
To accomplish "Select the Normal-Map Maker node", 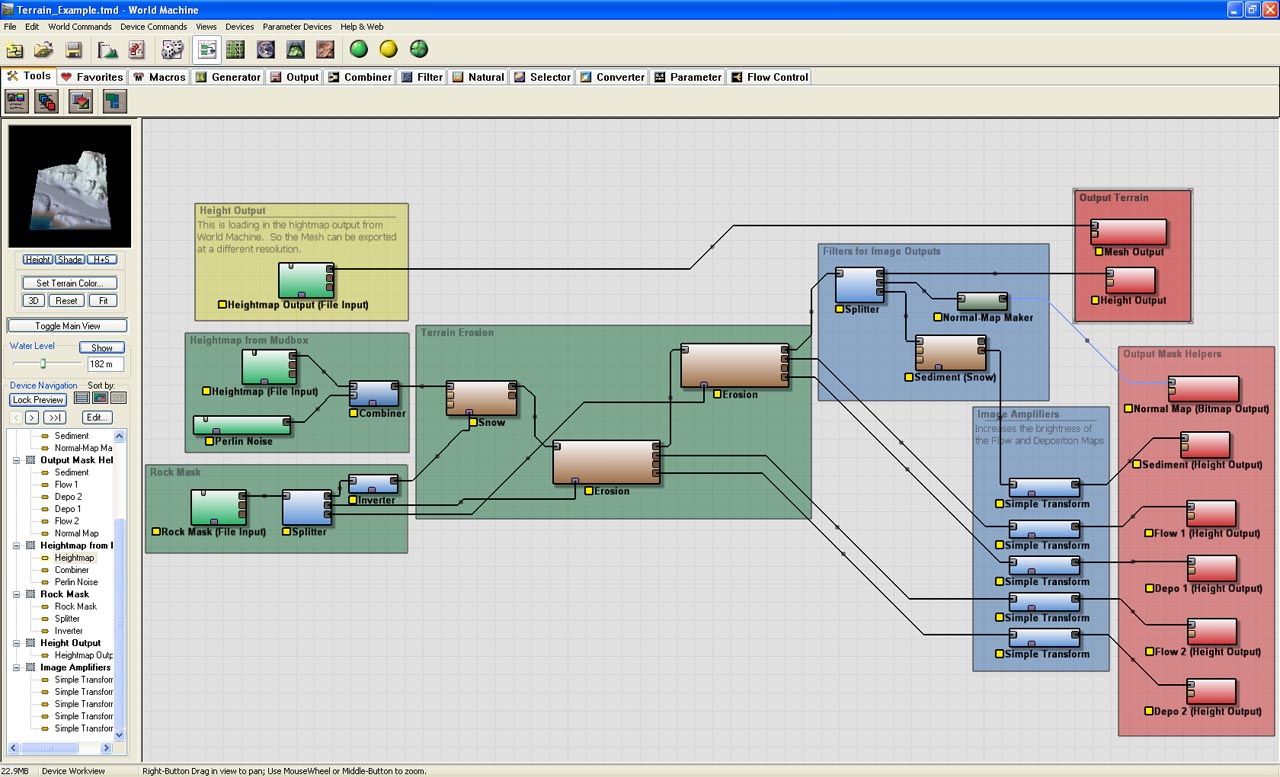I will click(x=983, y=301).
